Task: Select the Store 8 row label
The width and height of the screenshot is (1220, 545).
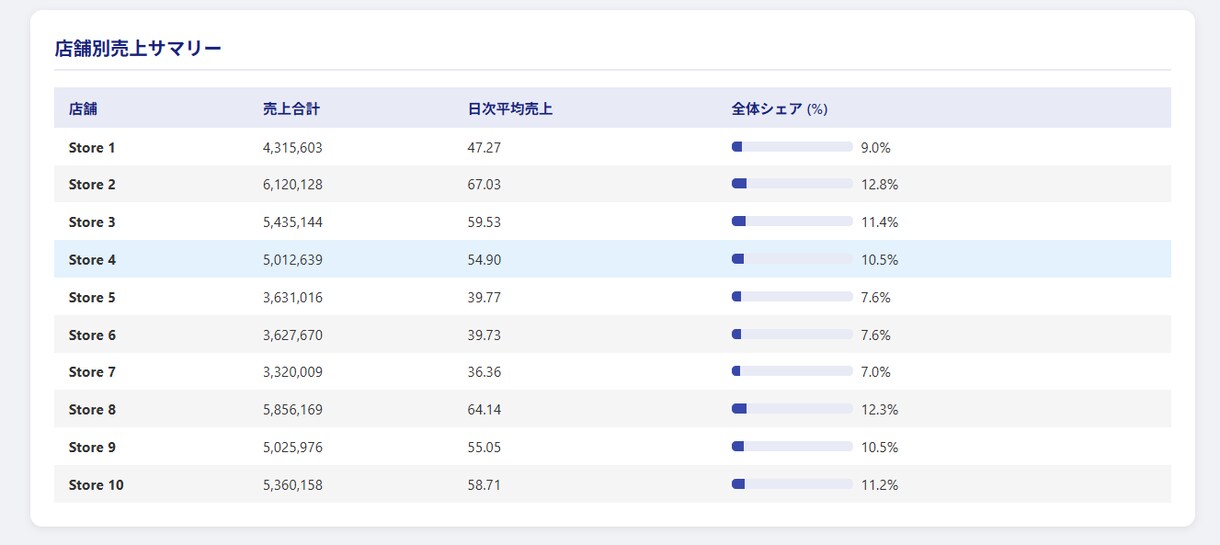Action: 92,409
